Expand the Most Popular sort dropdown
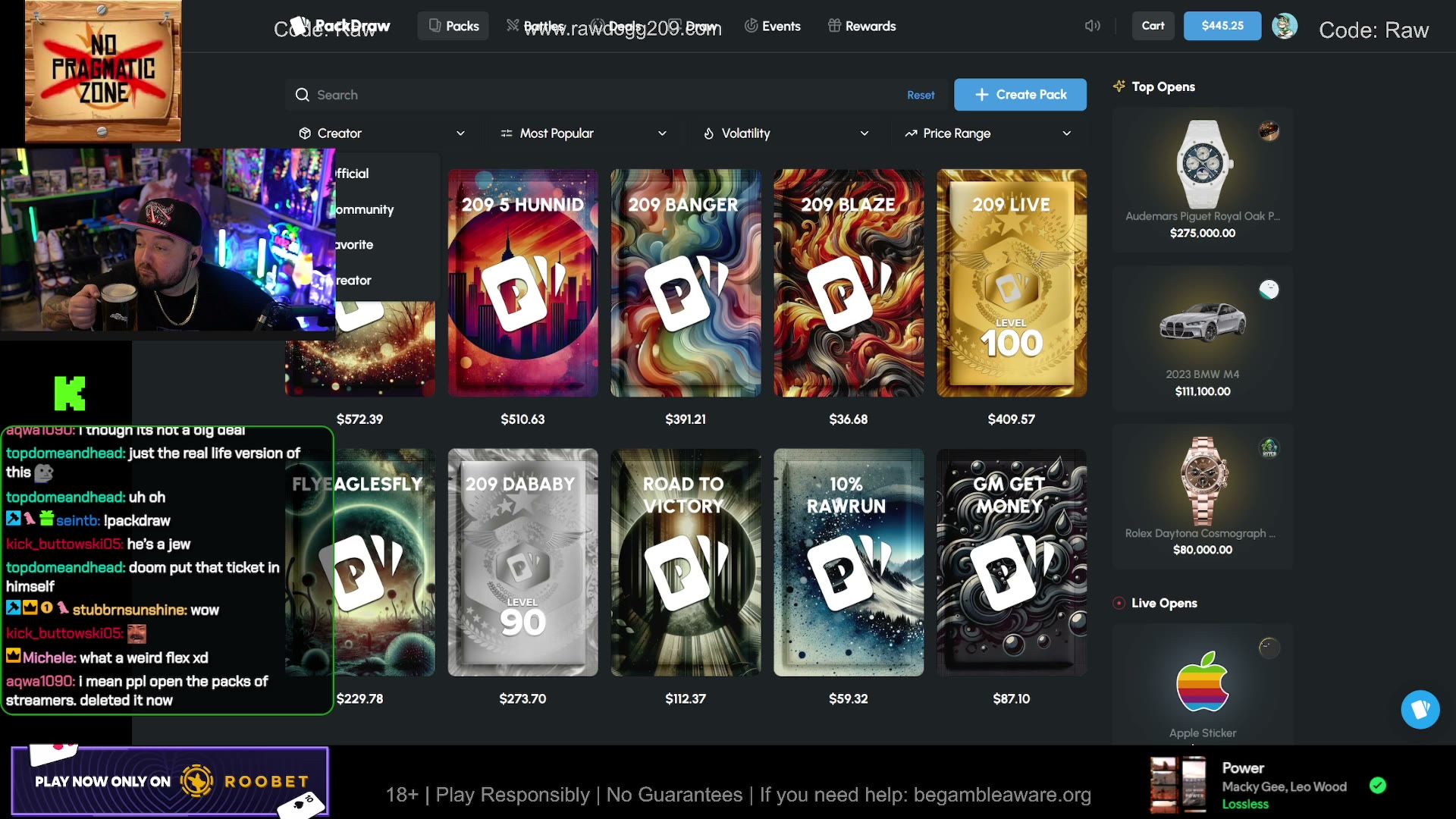Viewport: 1456px width, 819px height. click(x=583, y=133)
